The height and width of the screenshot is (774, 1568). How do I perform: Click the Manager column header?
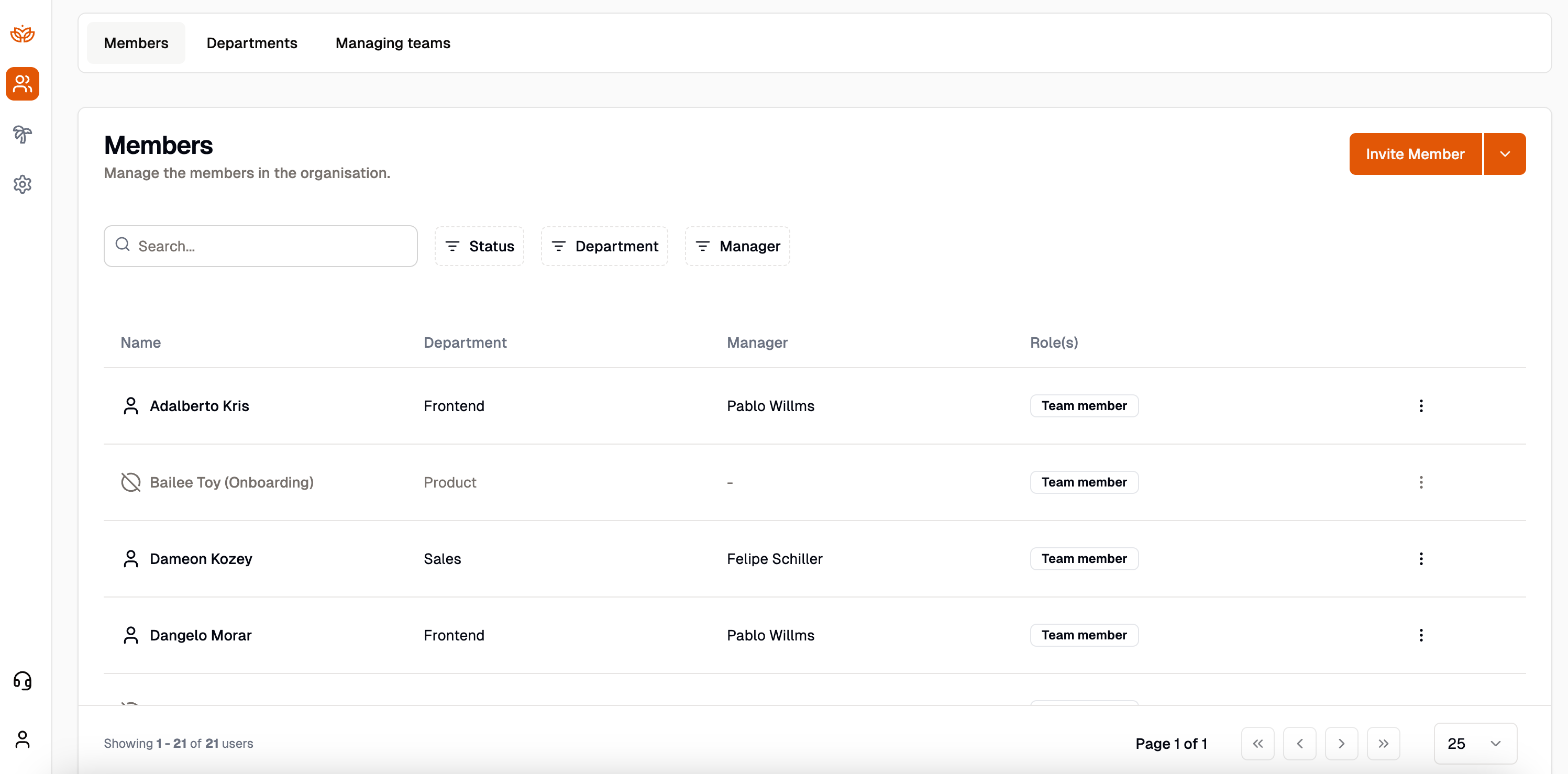[757, 342]
